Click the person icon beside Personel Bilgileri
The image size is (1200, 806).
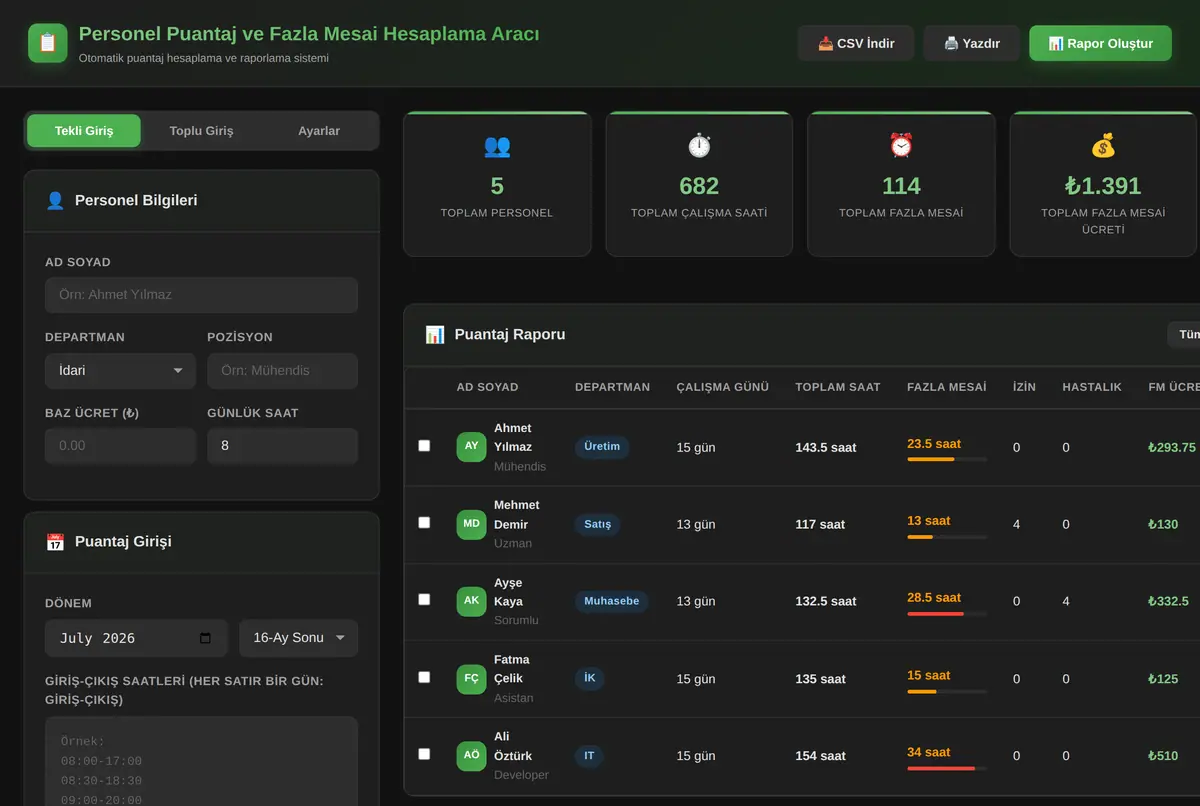(55, 201)
